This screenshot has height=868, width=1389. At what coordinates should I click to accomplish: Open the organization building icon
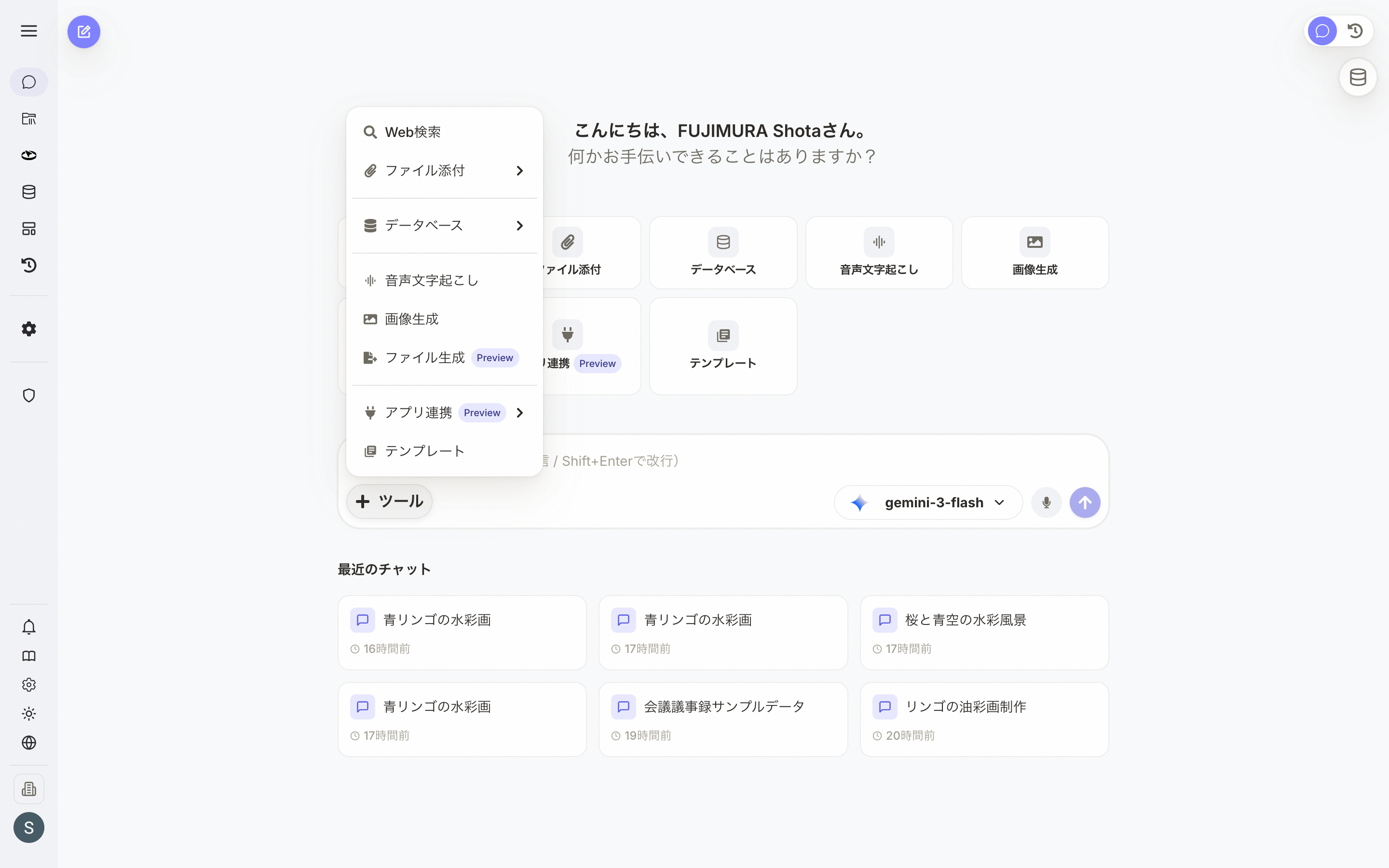[x=29, y=789]
